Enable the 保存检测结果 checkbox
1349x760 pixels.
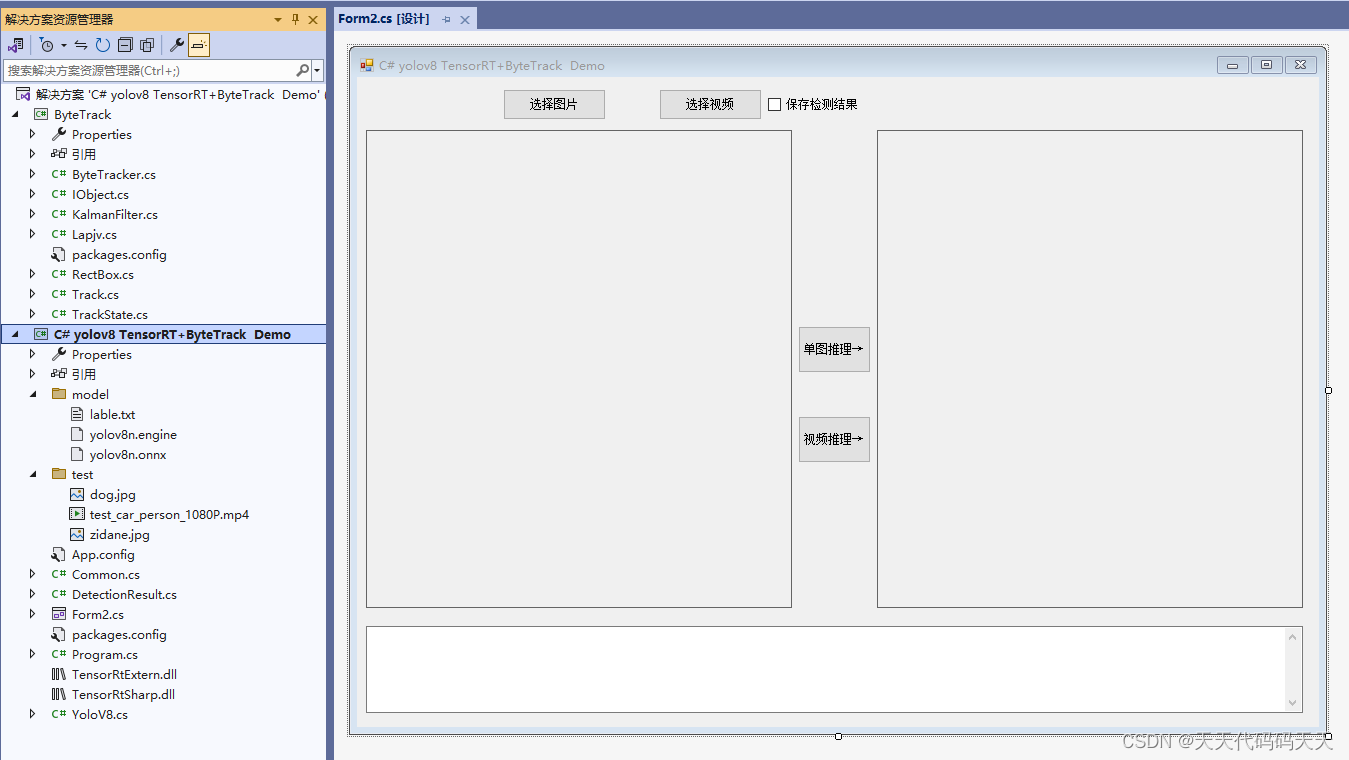[775, 103]
